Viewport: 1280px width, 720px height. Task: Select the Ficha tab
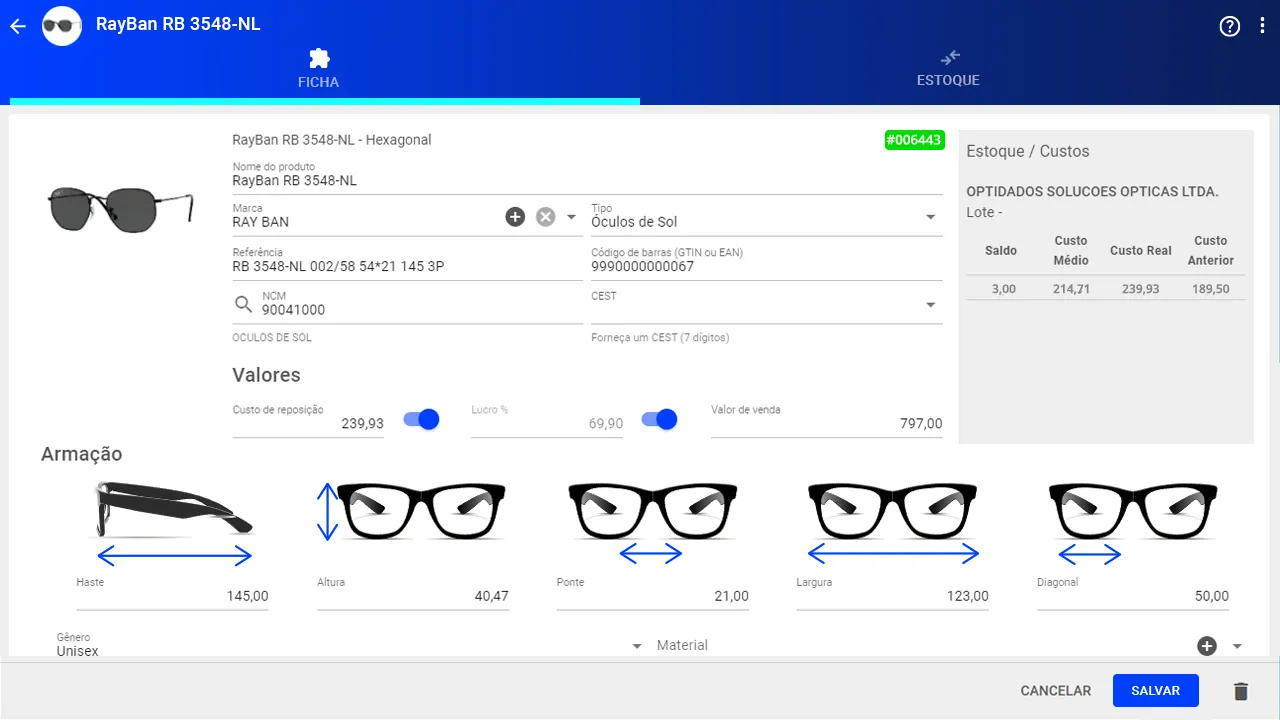319,68
